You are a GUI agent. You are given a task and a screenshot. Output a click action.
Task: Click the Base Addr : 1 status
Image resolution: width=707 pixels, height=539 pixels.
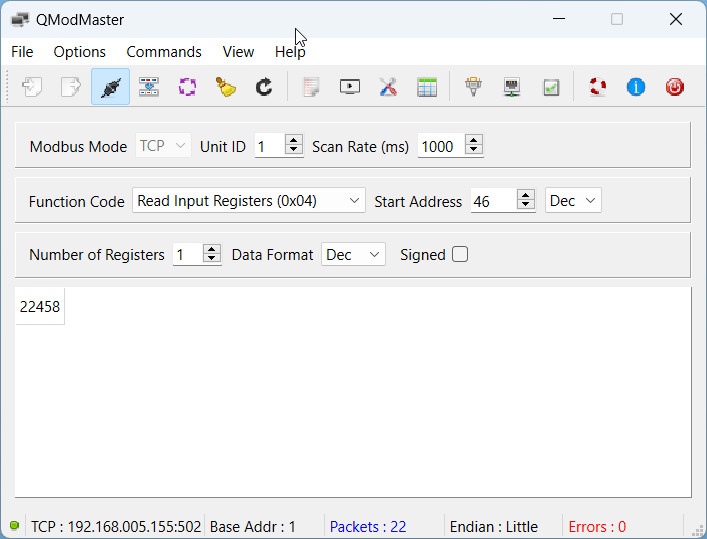(252, 526)
